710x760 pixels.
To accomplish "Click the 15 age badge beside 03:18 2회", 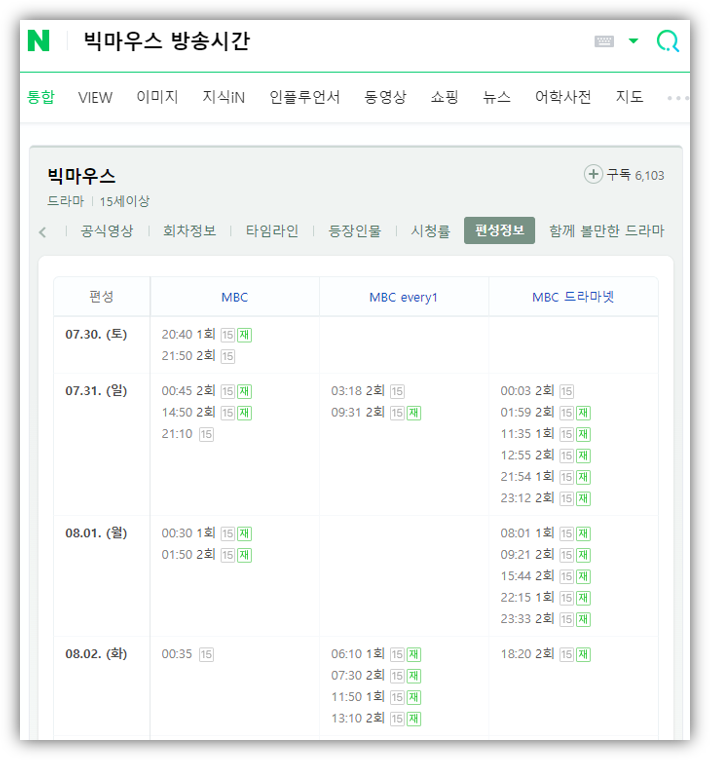I will click(x=397, y=391).
